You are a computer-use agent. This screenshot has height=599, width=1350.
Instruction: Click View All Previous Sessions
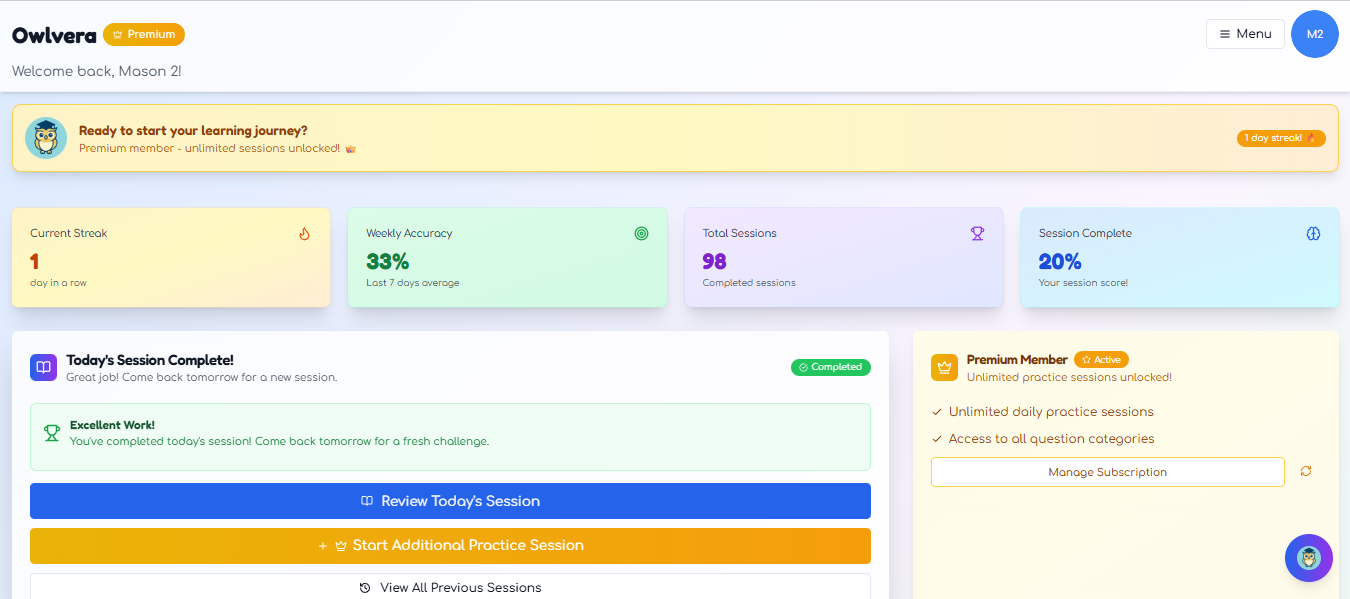coord(450,588)
